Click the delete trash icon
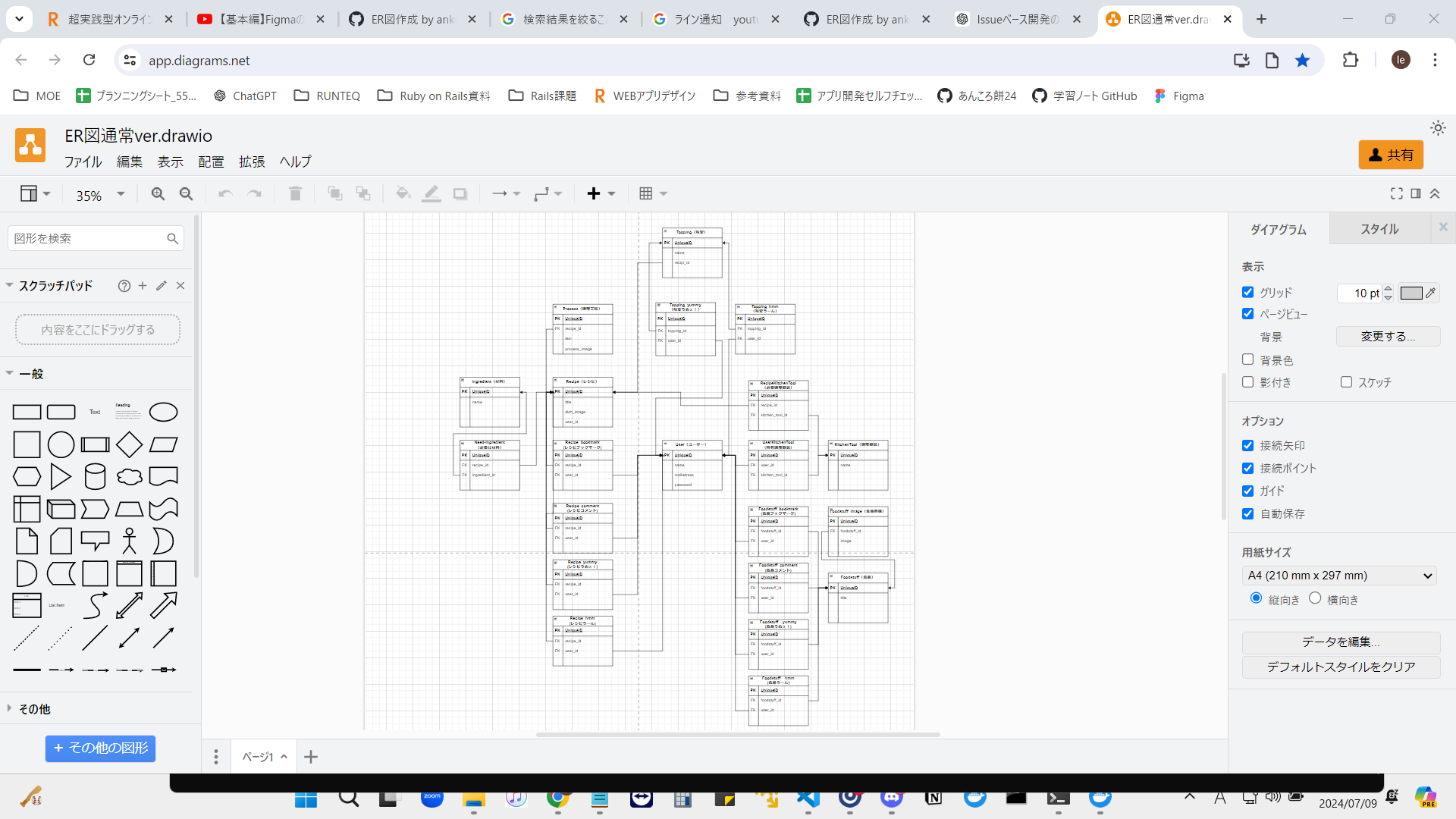 pos(295,194)
